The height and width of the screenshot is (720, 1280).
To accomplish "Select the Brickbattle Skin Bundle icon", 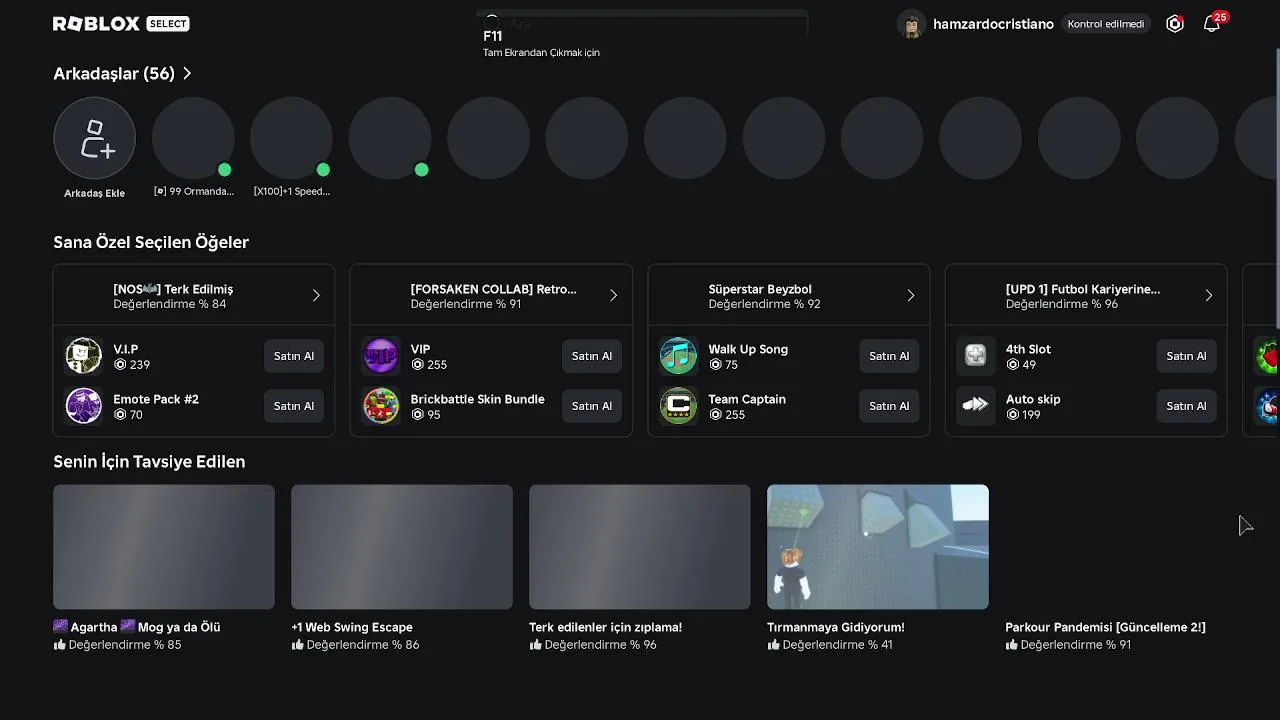I will [x=381, y=406].
